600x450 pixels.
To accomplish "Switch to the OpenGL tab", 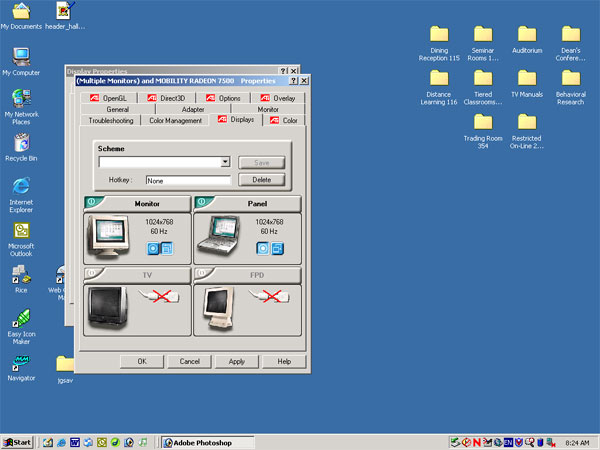I will [x=108, y=98].
